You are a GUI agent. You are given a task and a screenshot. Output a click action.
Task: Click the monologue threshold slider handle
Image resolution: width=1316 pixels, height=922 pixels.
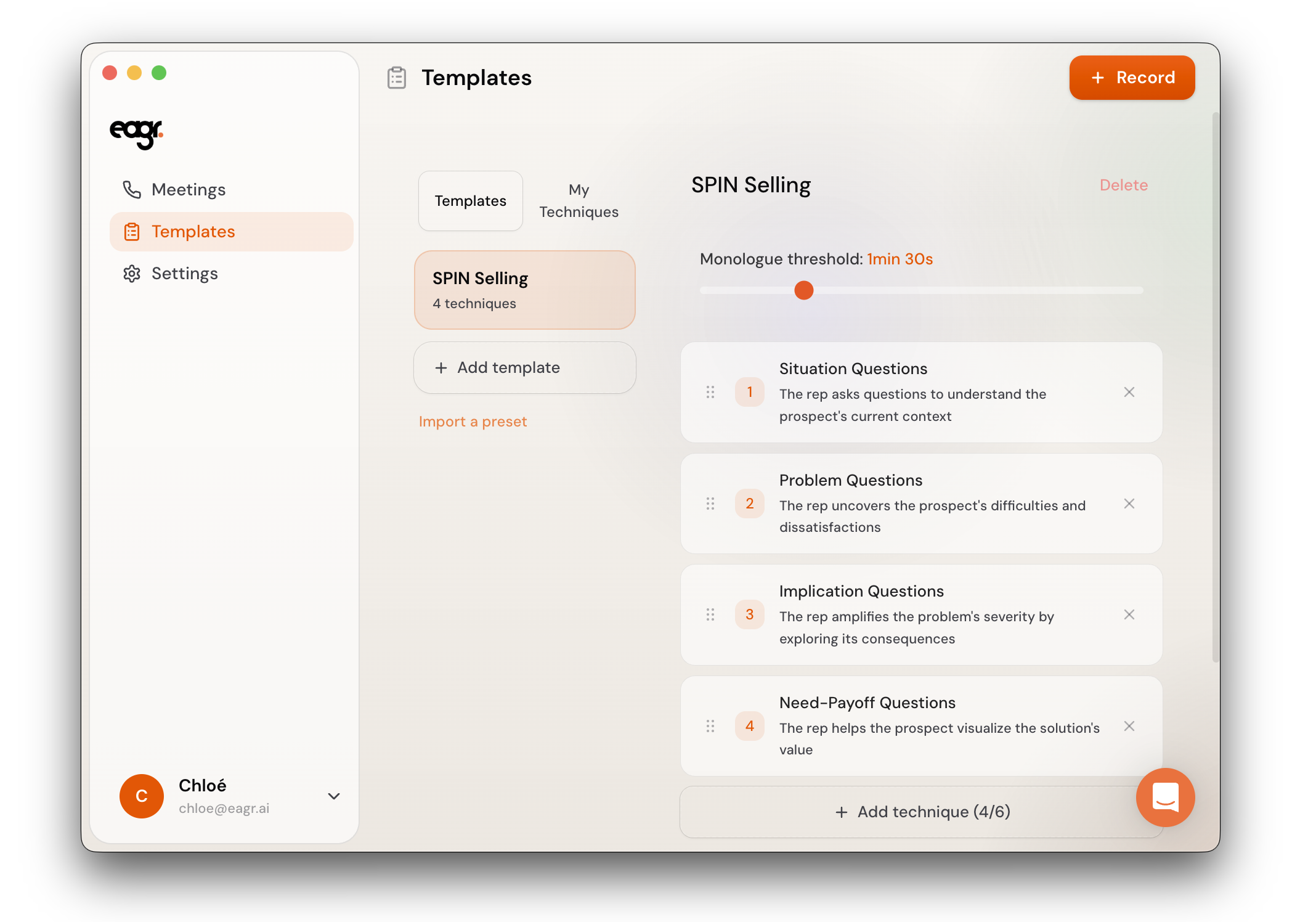coord(803,290)
